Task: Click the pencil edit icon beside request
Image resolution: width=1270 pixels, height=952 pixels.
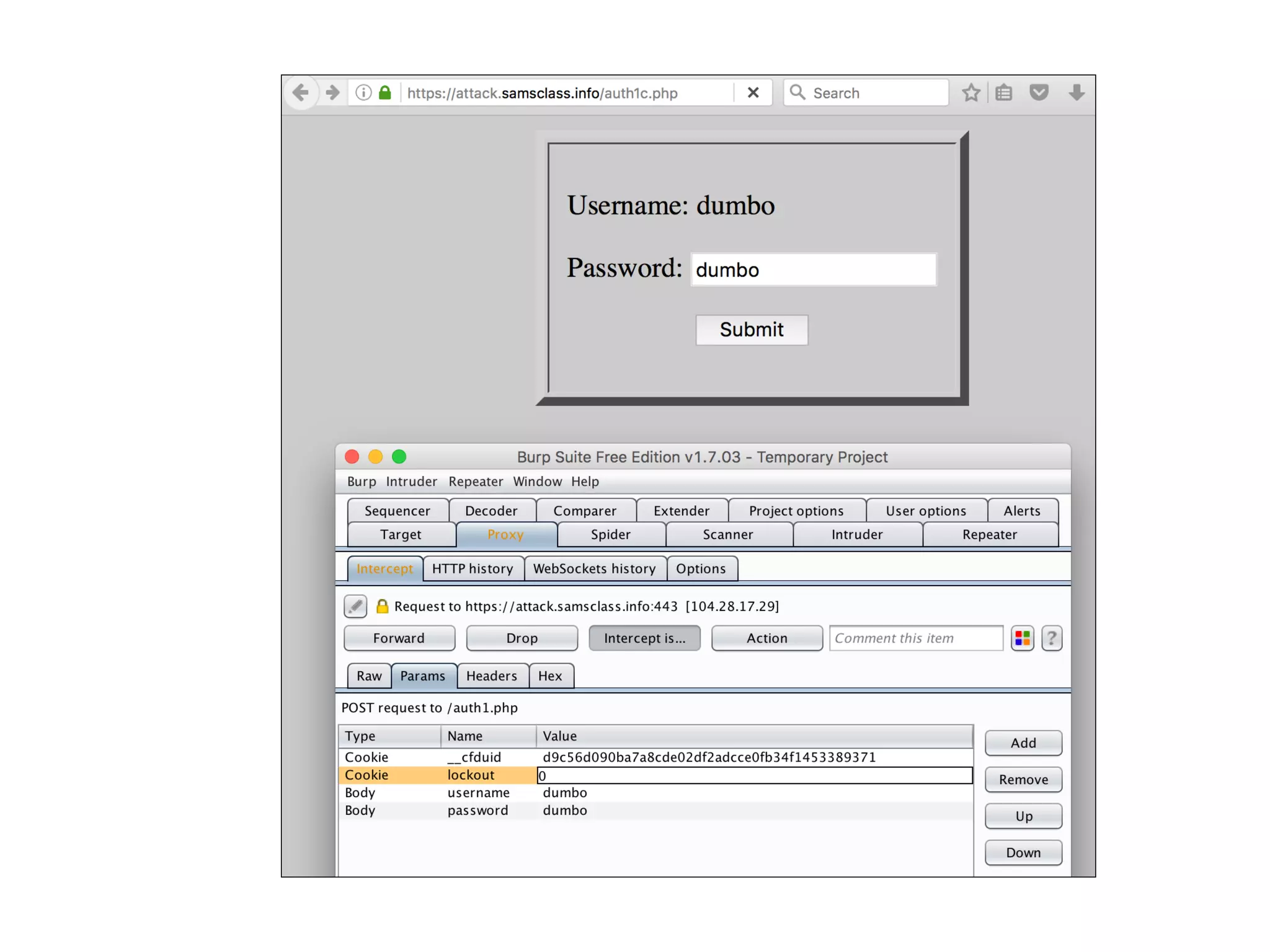Action: click(355, 606)
